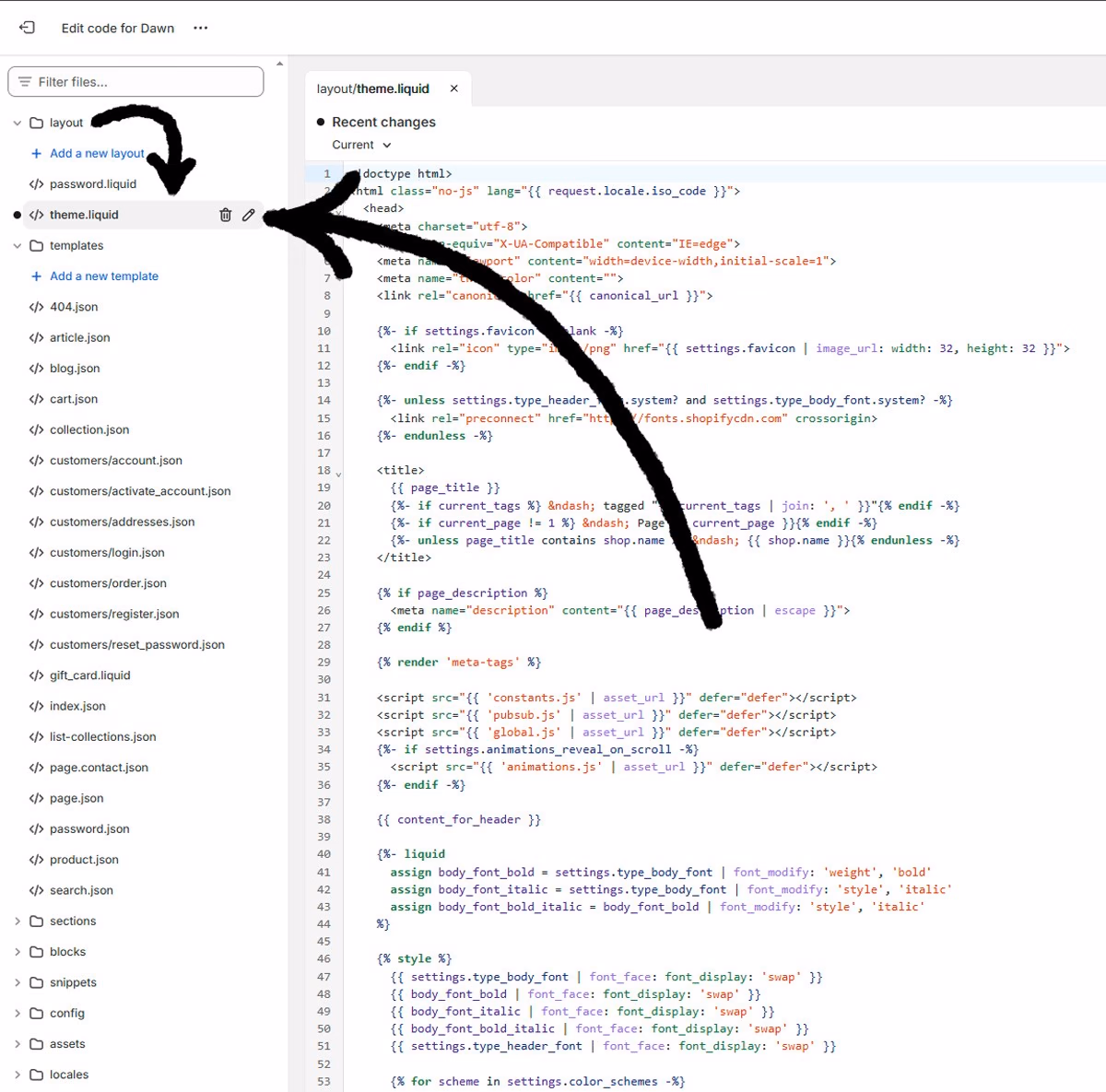Open customers/login.json file
This screenshot has width=1106, height=1092.
(107, 552)
